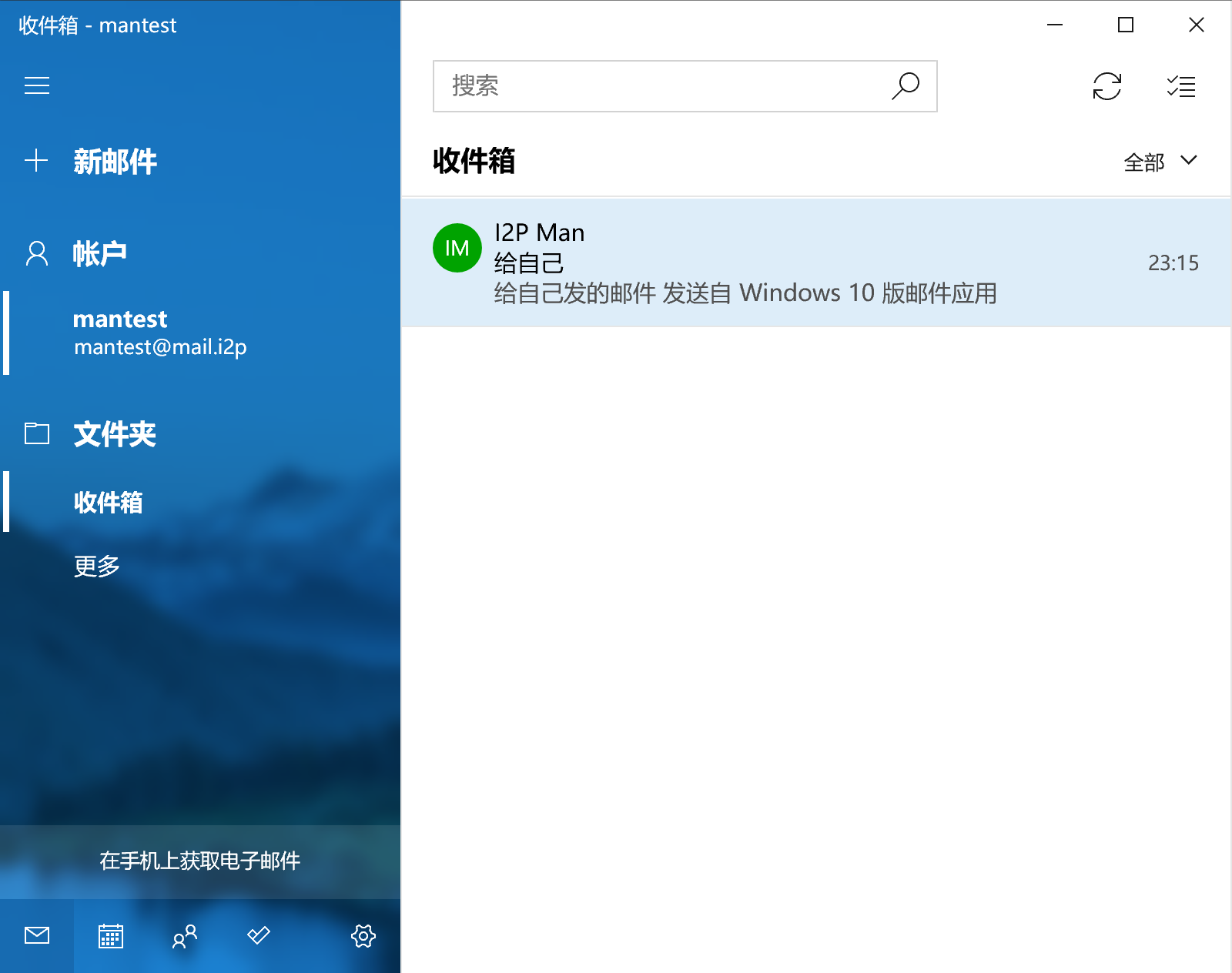Image resolution: width=1232 pixels, height=973 pixels.
Task: Open the People contacts icon
Action: (x=185, y=936)
